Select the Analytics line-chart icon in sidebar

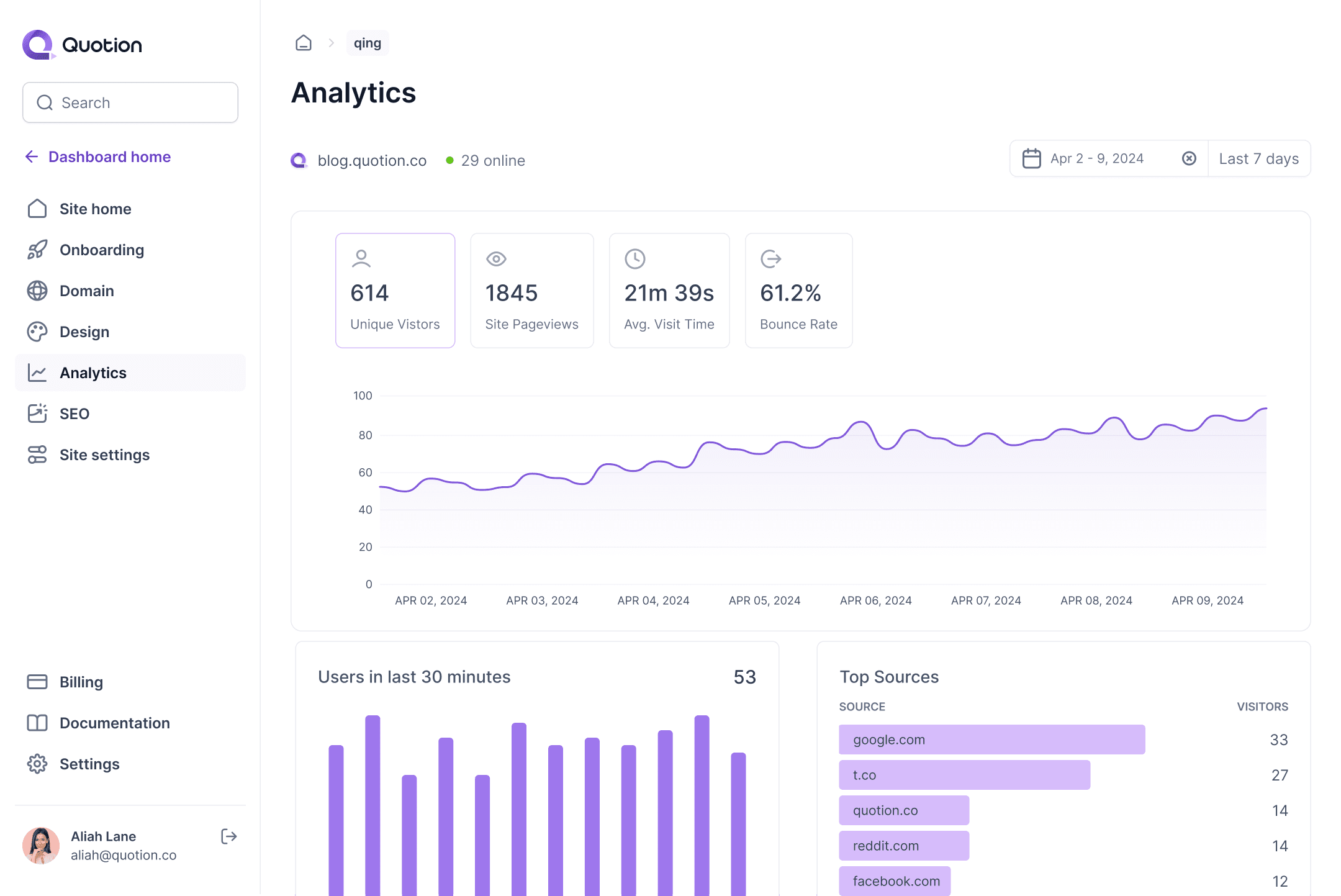click(x=37, y=373)
